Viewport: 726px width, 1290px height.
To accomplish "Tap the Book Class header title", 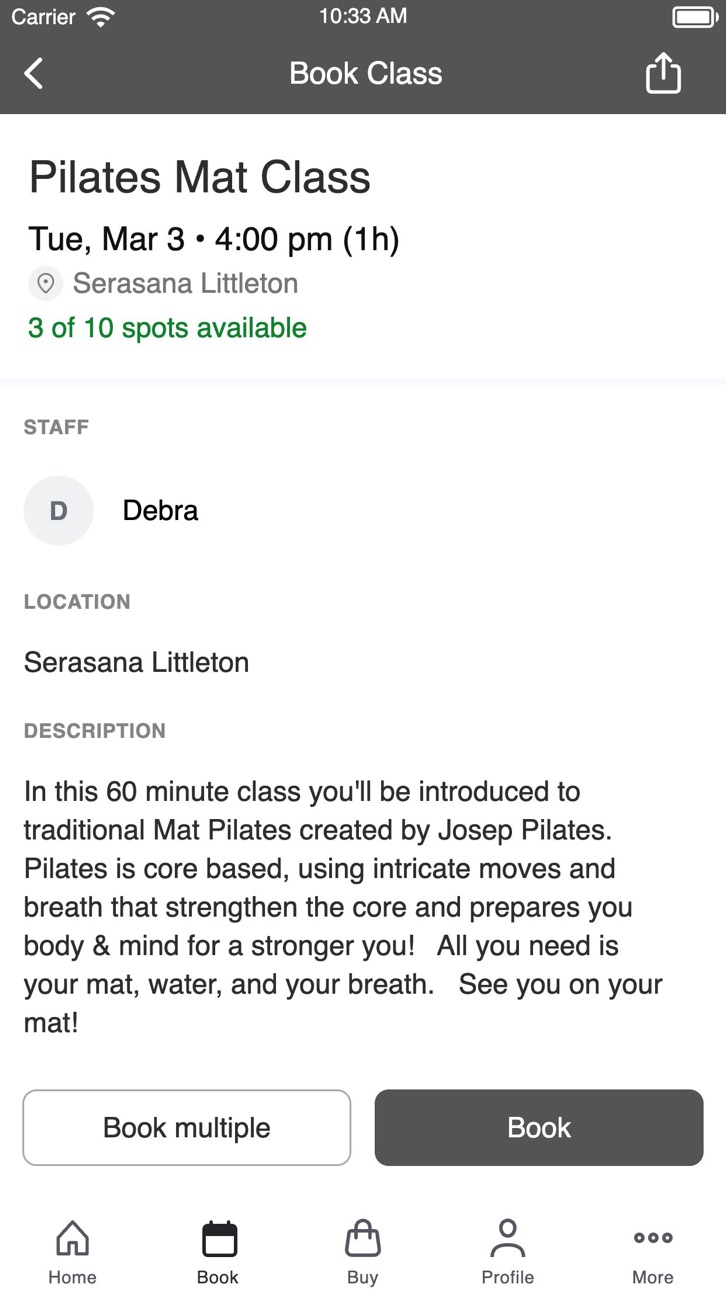I will [366, 73].
